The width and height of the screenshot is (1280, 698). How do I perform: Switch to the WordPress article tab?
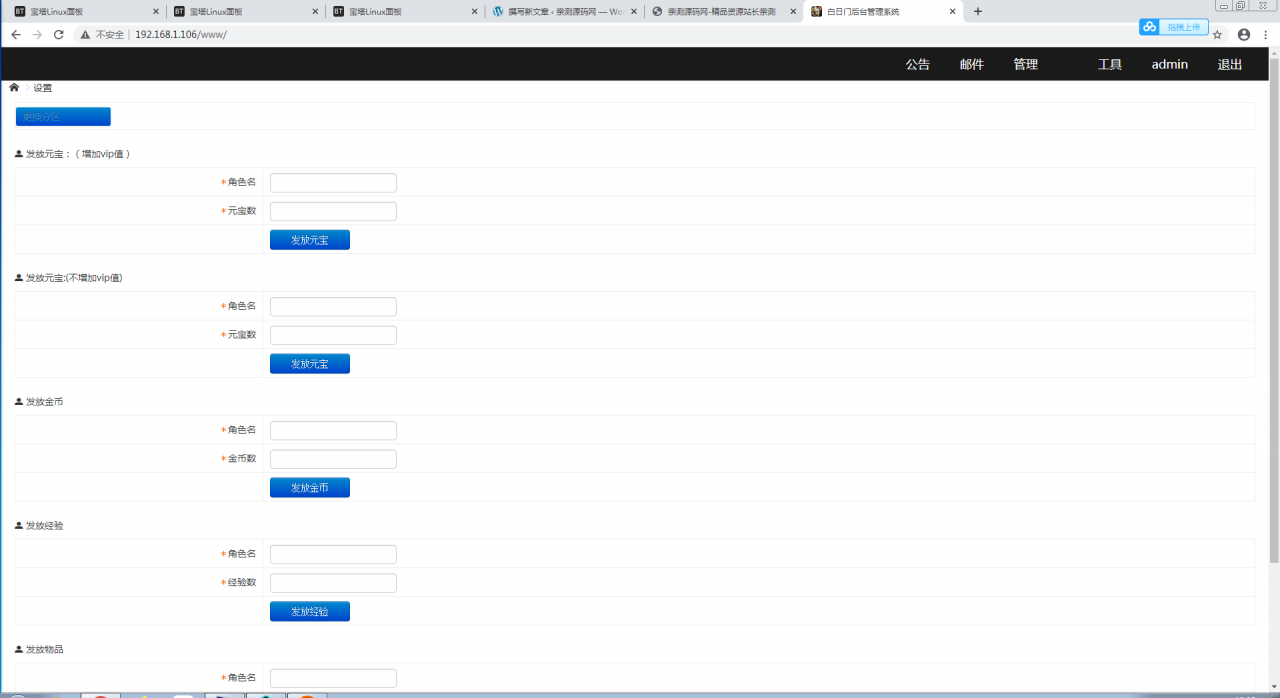click(564, 12)
